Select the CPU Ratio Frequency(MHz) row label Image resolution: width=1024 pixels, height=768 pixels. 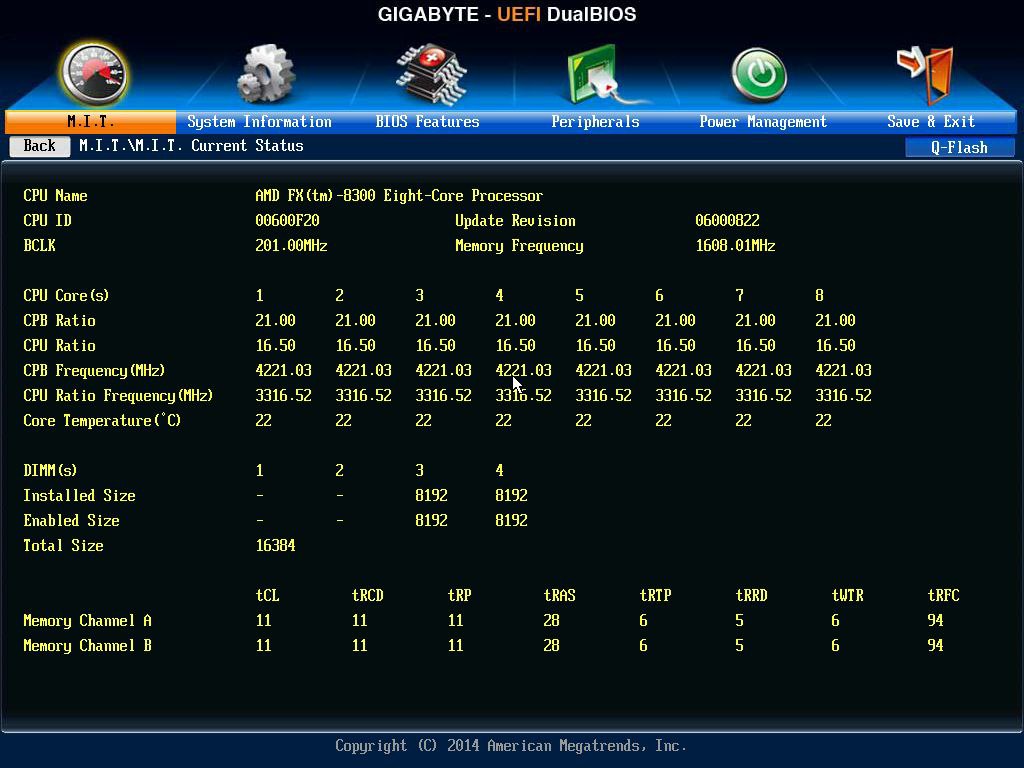118,396
